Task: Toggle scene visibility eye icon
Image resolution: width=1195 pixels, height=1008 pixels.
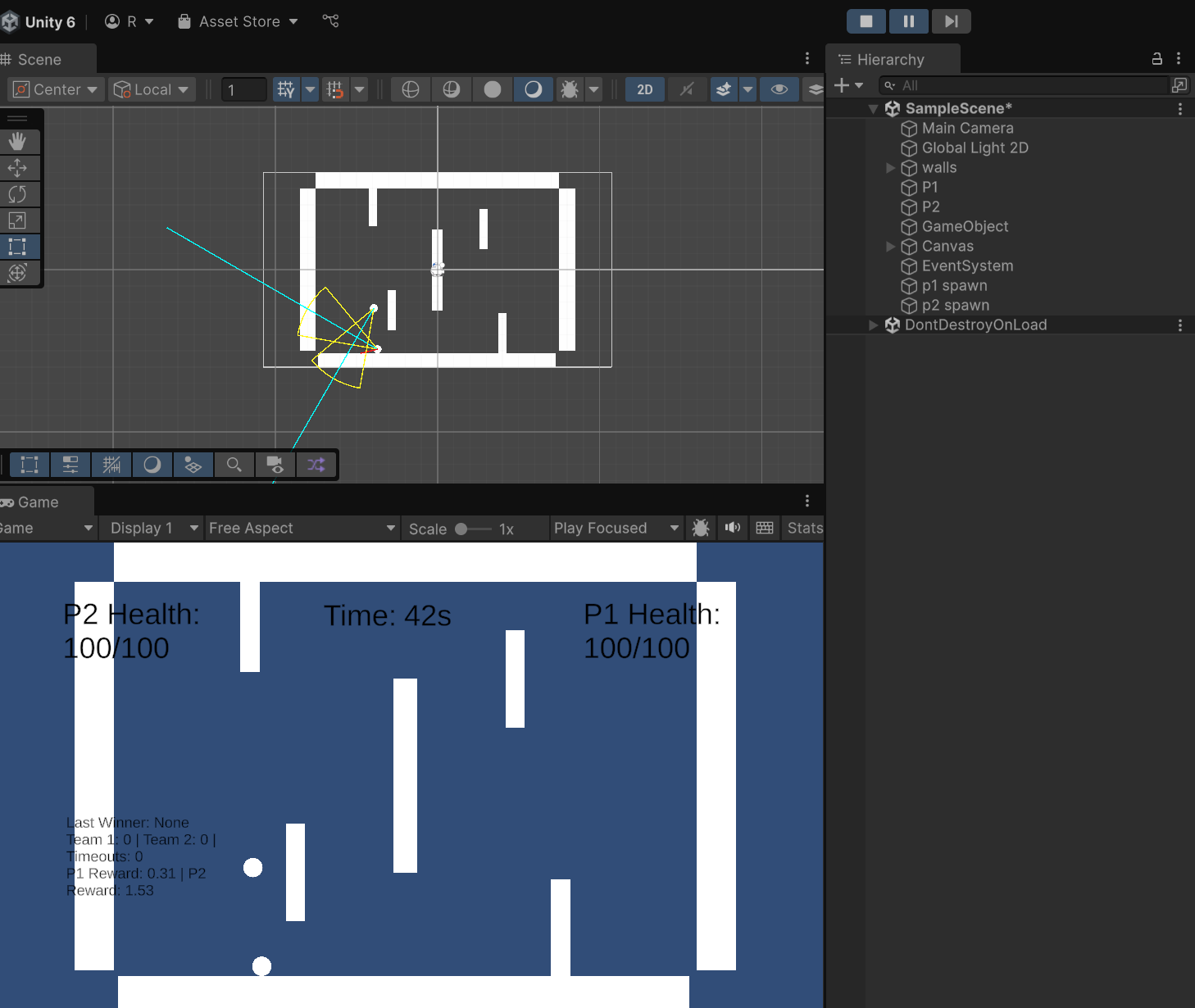Action: (779, 89)
